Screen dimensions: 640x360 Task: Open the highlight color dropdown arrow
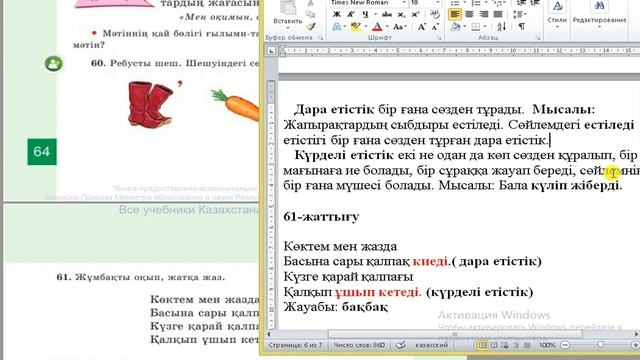click(x=366, y=27)
